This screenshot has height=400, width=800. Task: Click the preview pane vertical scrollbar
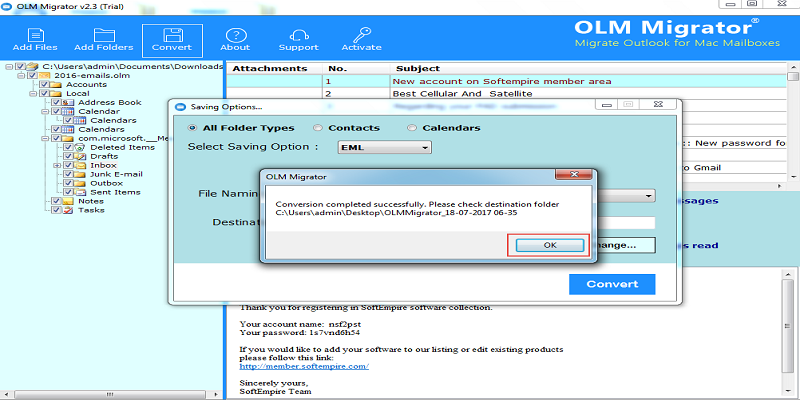point(786,332)
